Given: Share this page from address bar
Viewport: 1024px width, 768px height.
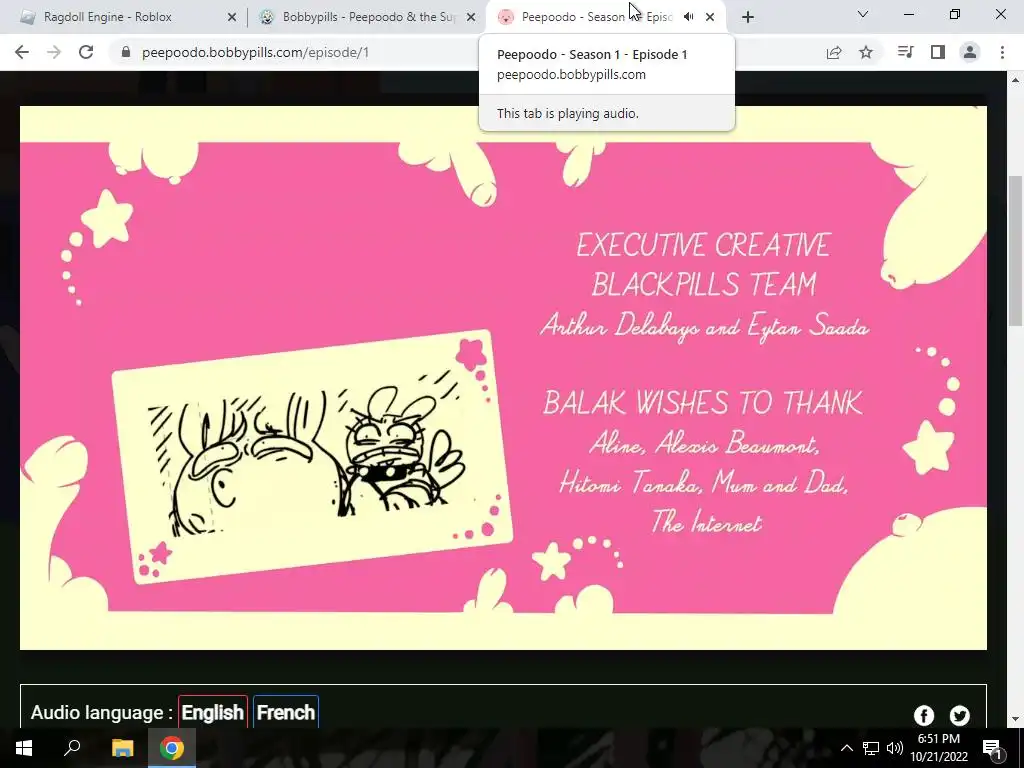Looking at the screenshot, I should [x=834, y=52].
